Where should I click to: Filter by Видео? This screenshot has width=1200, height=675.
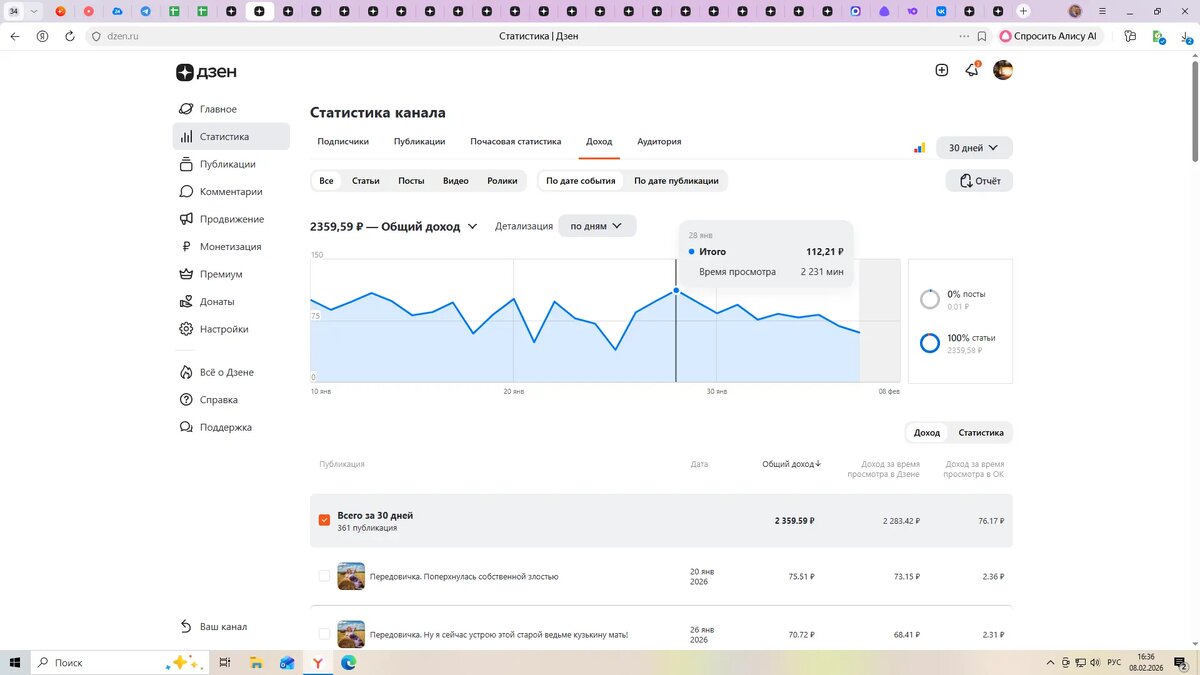pyautogui.click(x=456, y=181)
